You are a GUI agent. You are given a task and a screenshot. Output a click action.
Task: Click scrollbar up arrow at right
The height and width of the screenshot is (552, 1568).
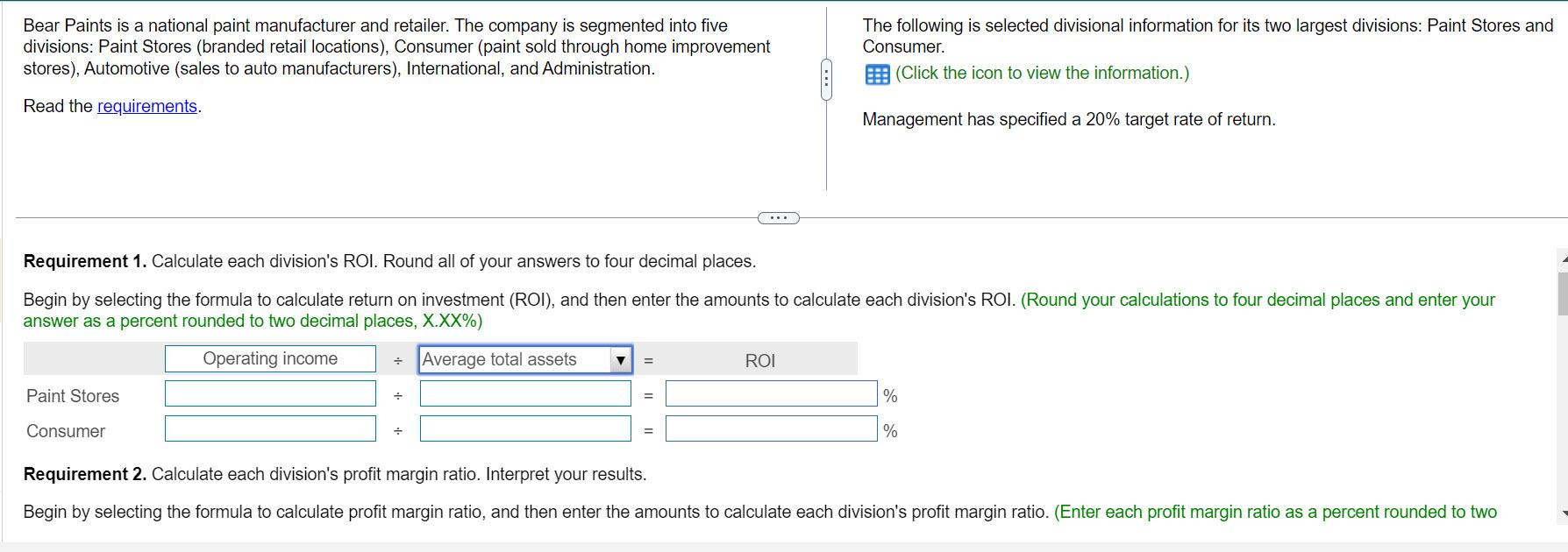pyautogui.click(x=1563, y=259)
